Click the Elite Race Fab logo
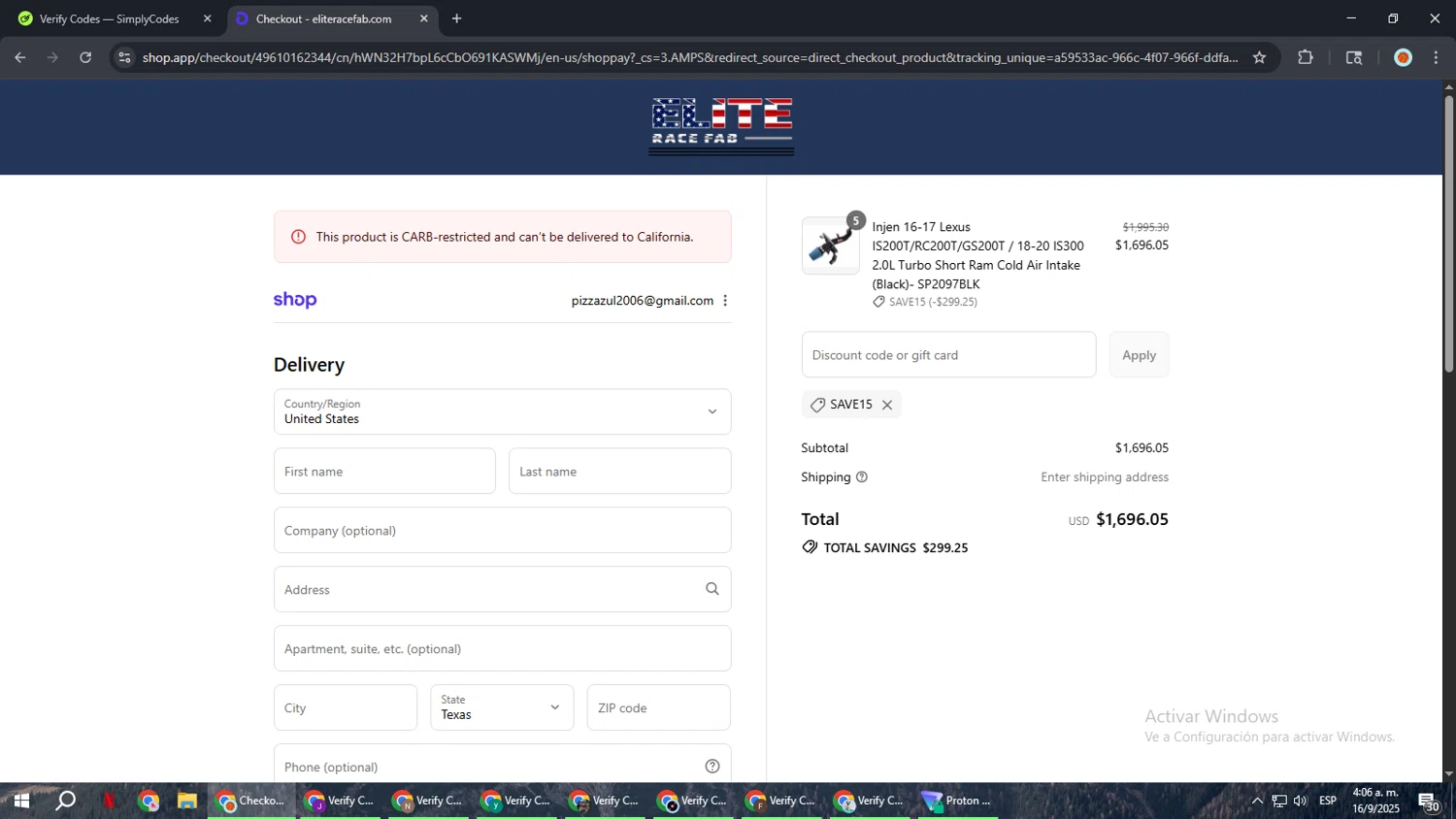1456x819 pixels. pos(721,126)
